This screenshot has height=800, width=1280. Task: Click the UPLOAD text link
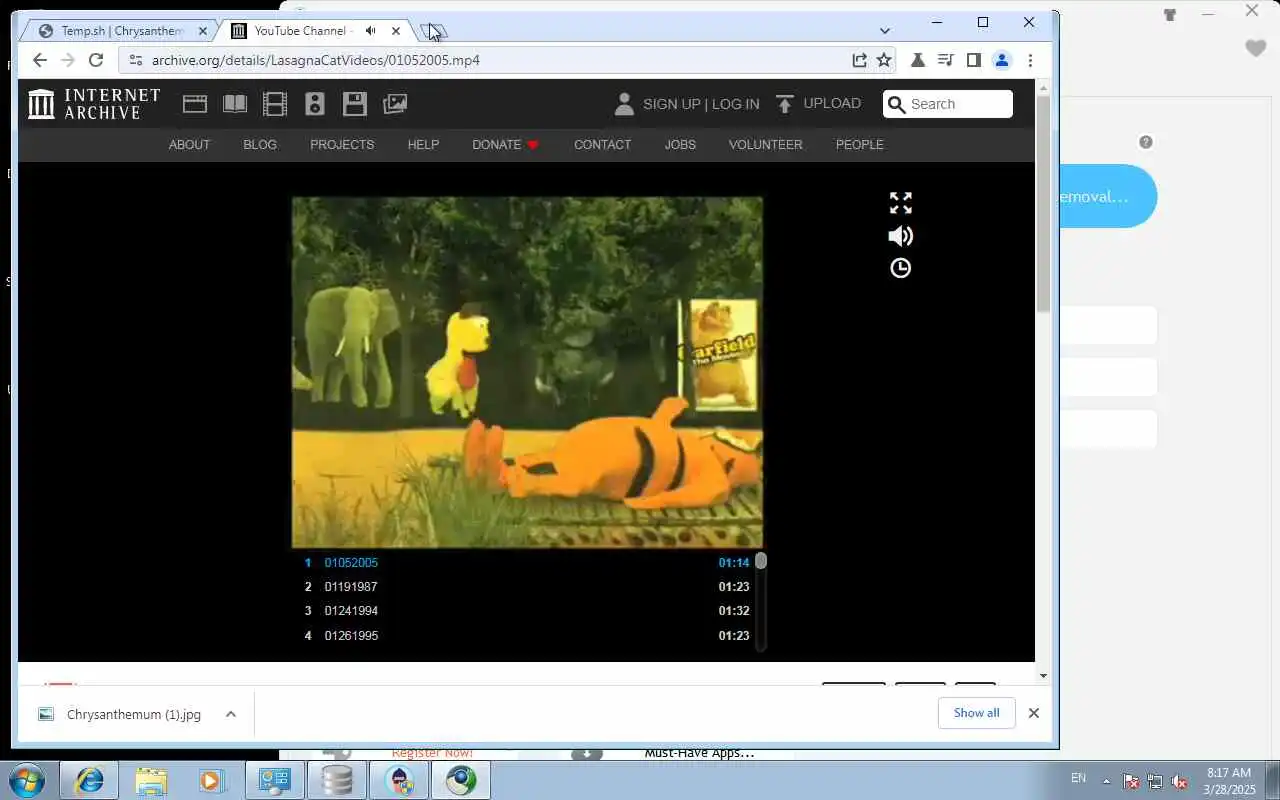click(832, 103)
